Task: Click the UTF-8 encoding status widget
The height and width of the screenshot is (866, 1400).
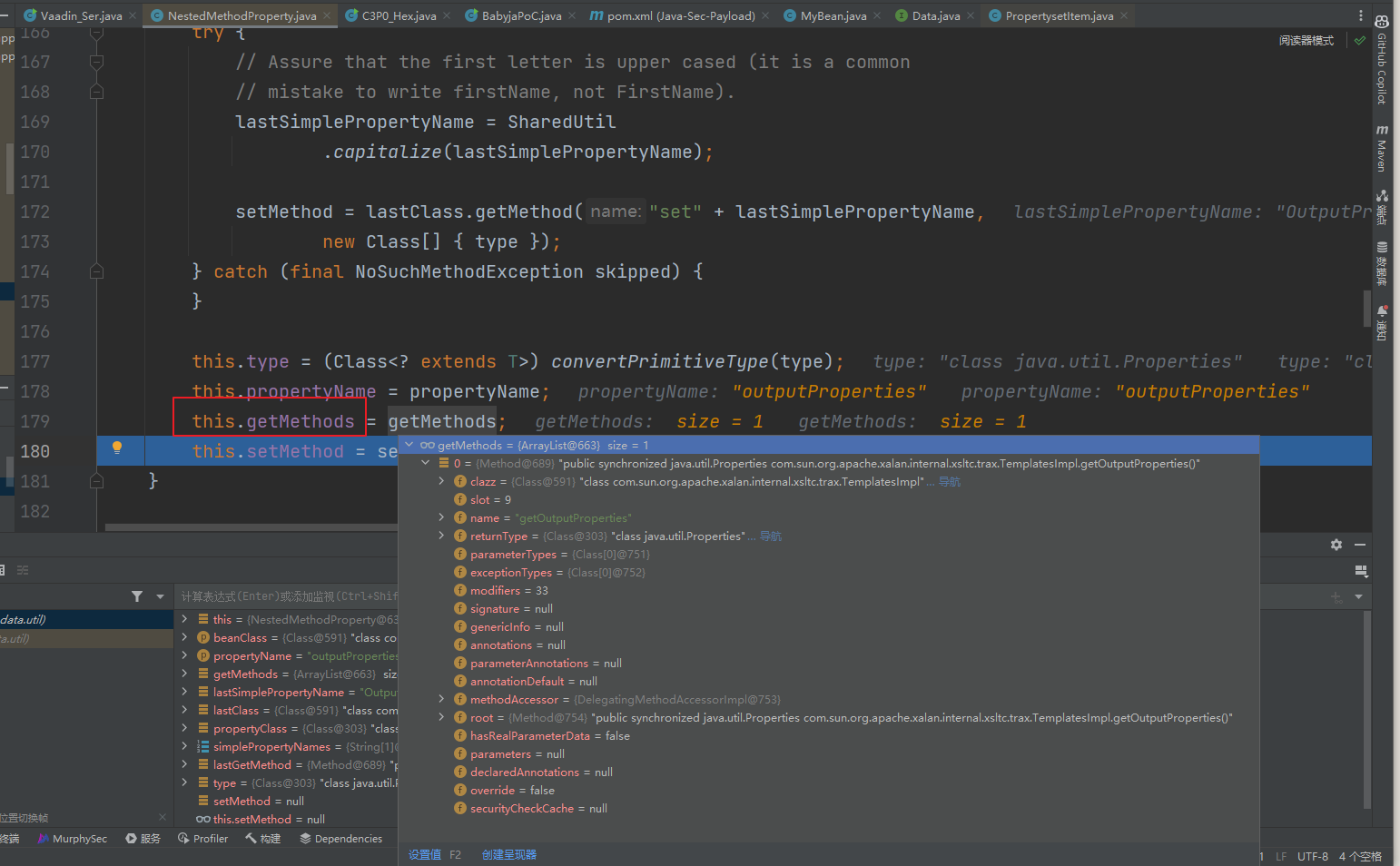Action: [x=1312, y=856]
